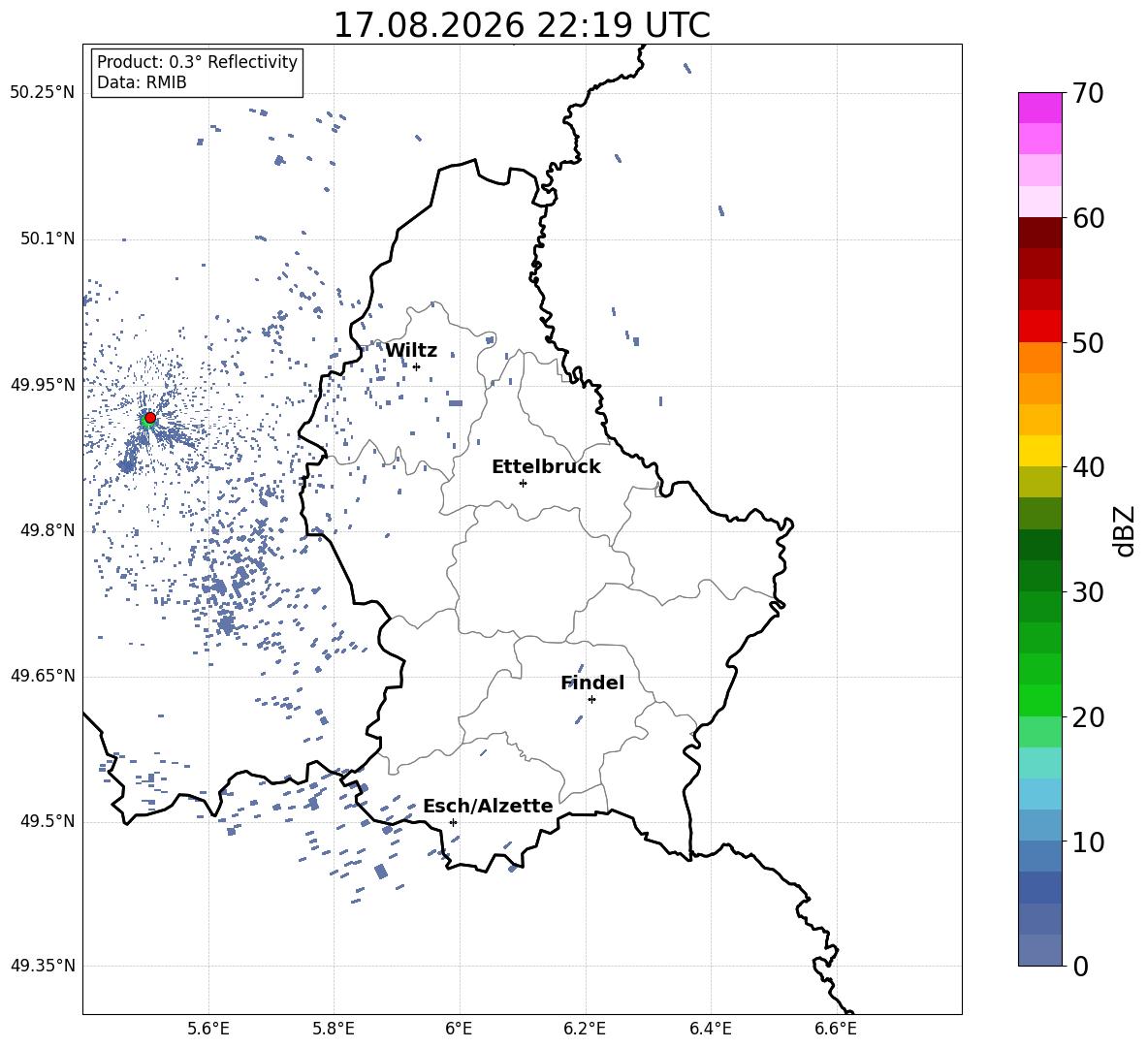Click the 17.08.2026 22:19 UTC title

(522, 25)
